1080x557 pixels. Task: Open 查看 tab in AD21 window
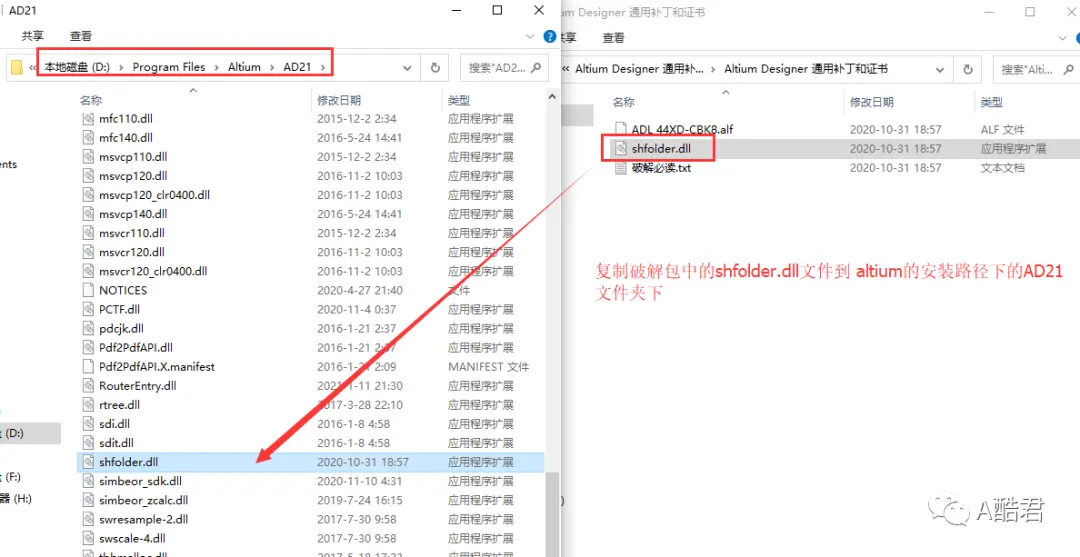pyautogui.click(x=81, y=36)
